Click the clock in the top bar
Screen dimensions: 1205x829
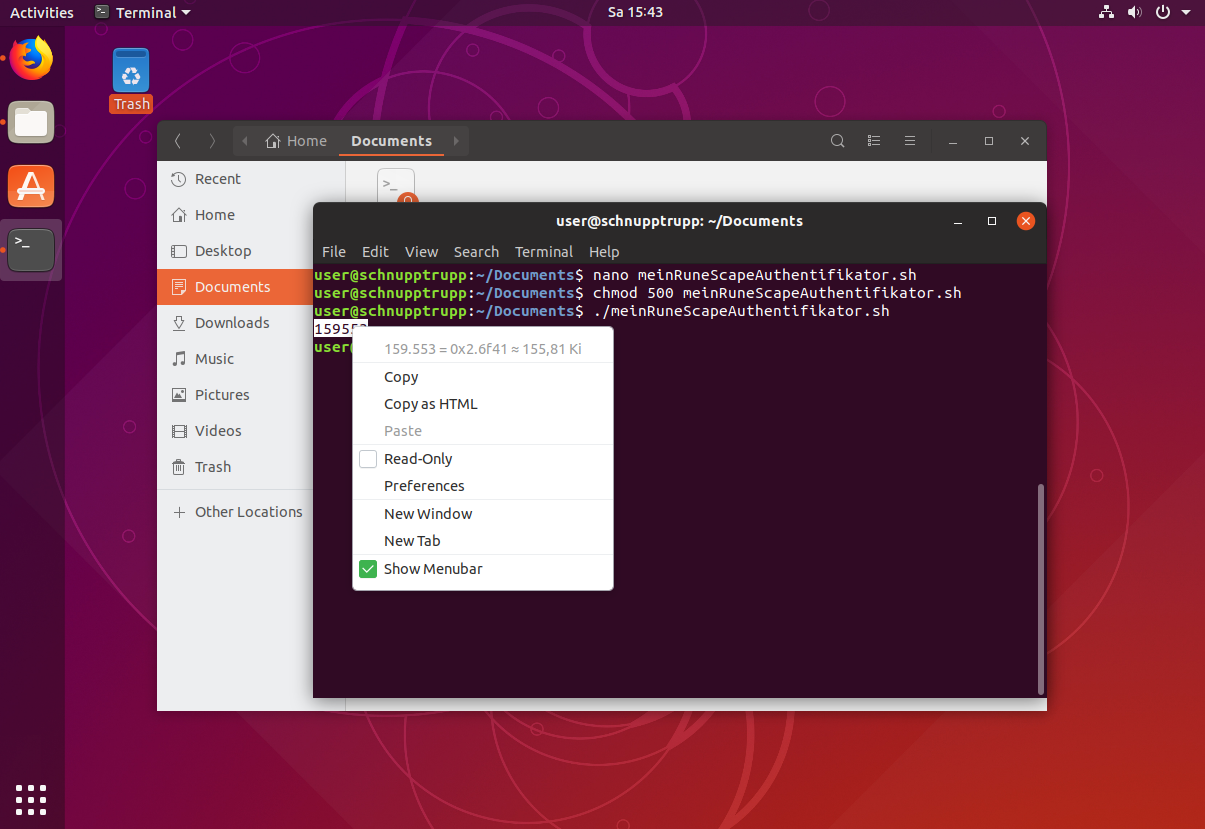coord(635,12)
